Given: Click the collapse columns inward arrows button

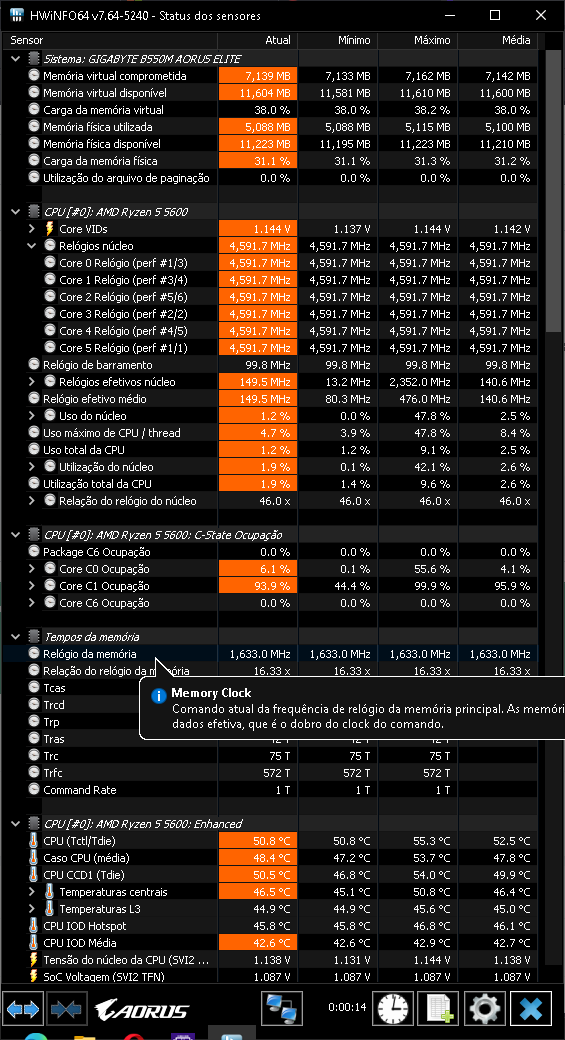Looking at the screenshot, I should [67, 1009].
